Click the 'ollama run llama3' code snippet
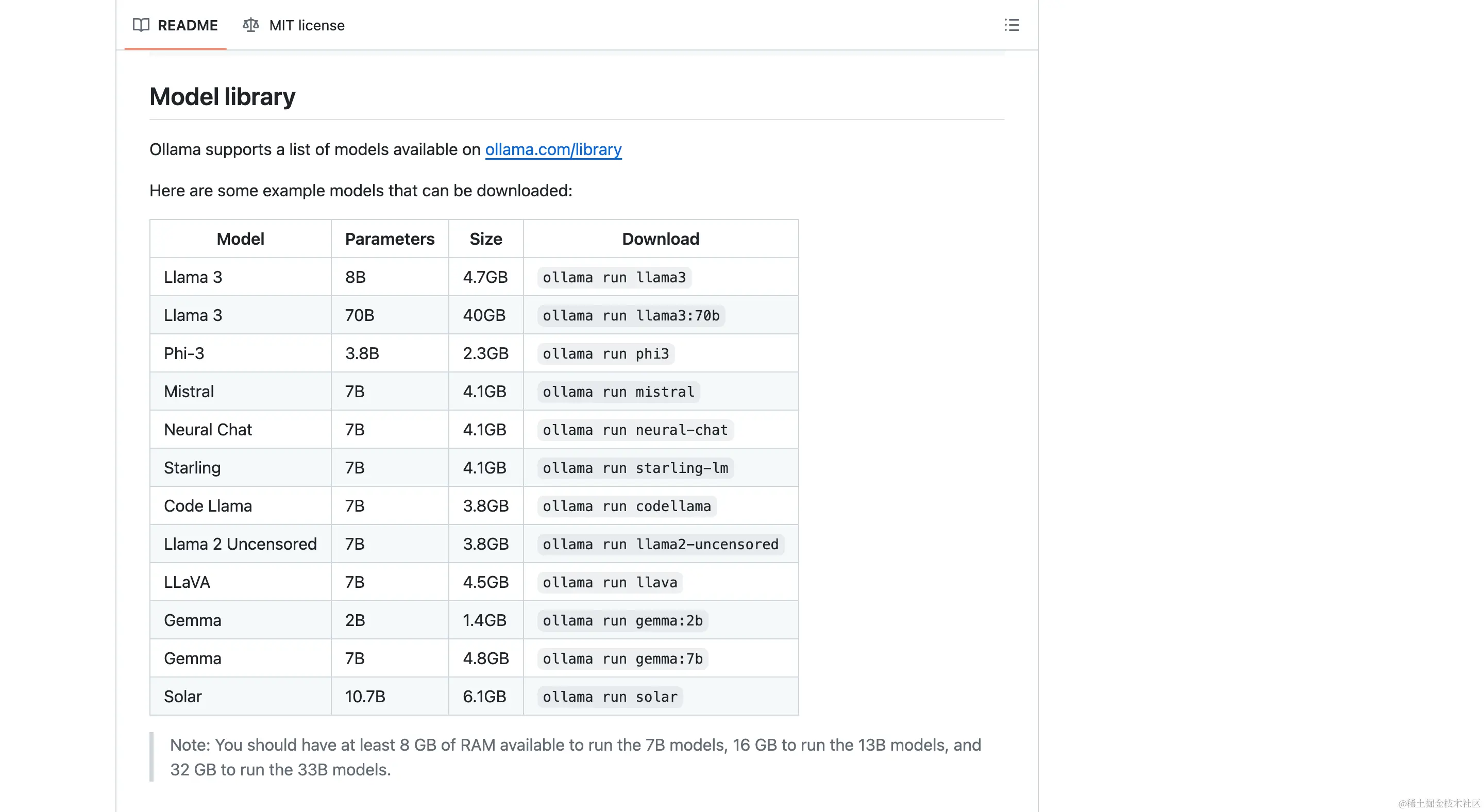Screen dimensions: 1484x812 (x=614, y=278)
